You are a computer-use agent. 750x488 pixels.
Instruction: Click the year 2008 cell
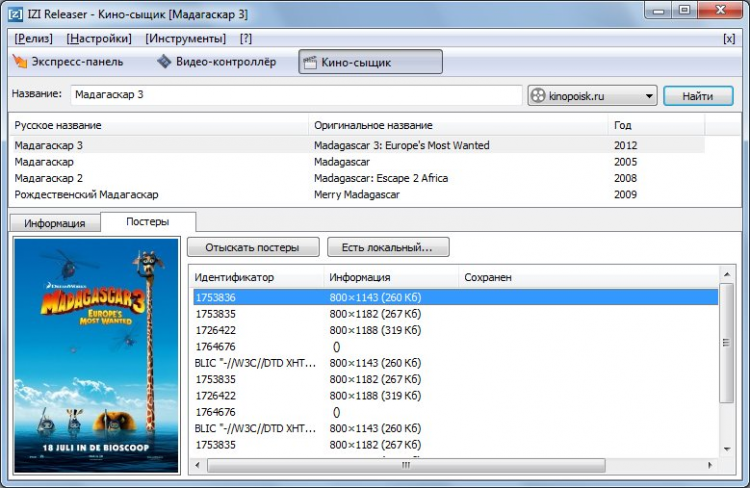(x=625, y=178)
